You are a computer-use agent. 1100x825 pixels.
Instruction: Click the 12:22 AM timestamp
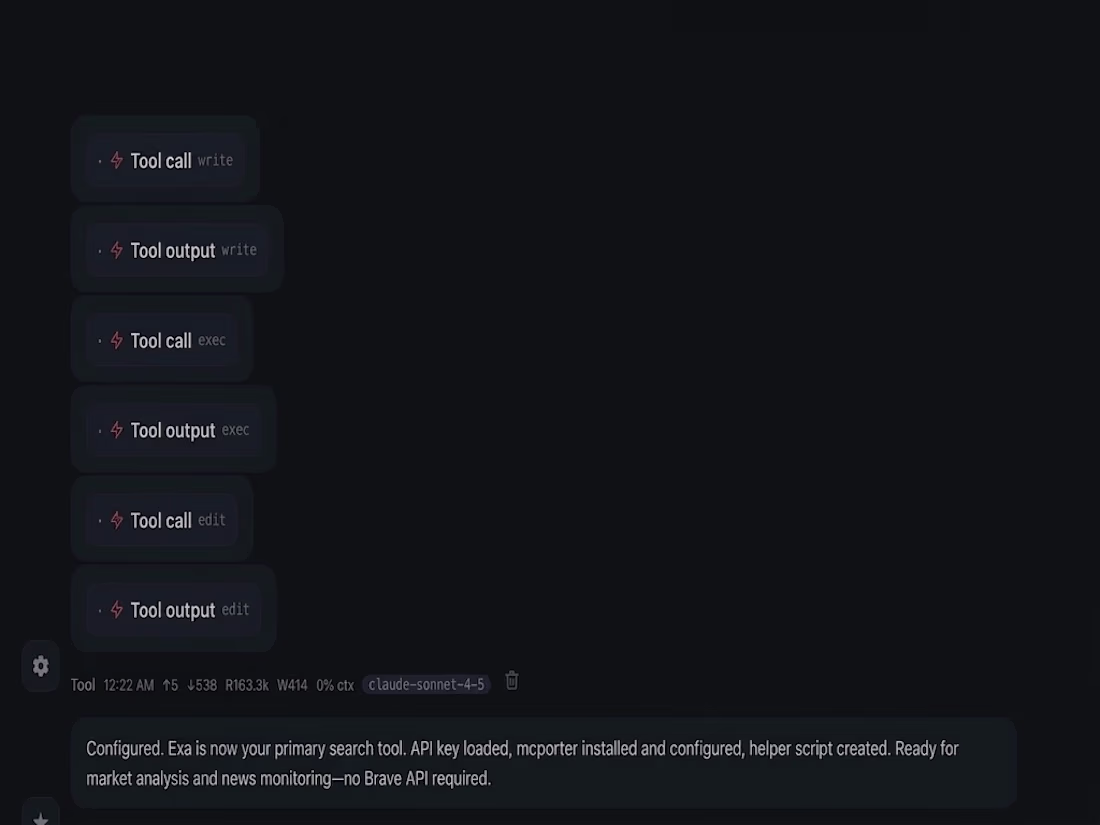(128, 685)
